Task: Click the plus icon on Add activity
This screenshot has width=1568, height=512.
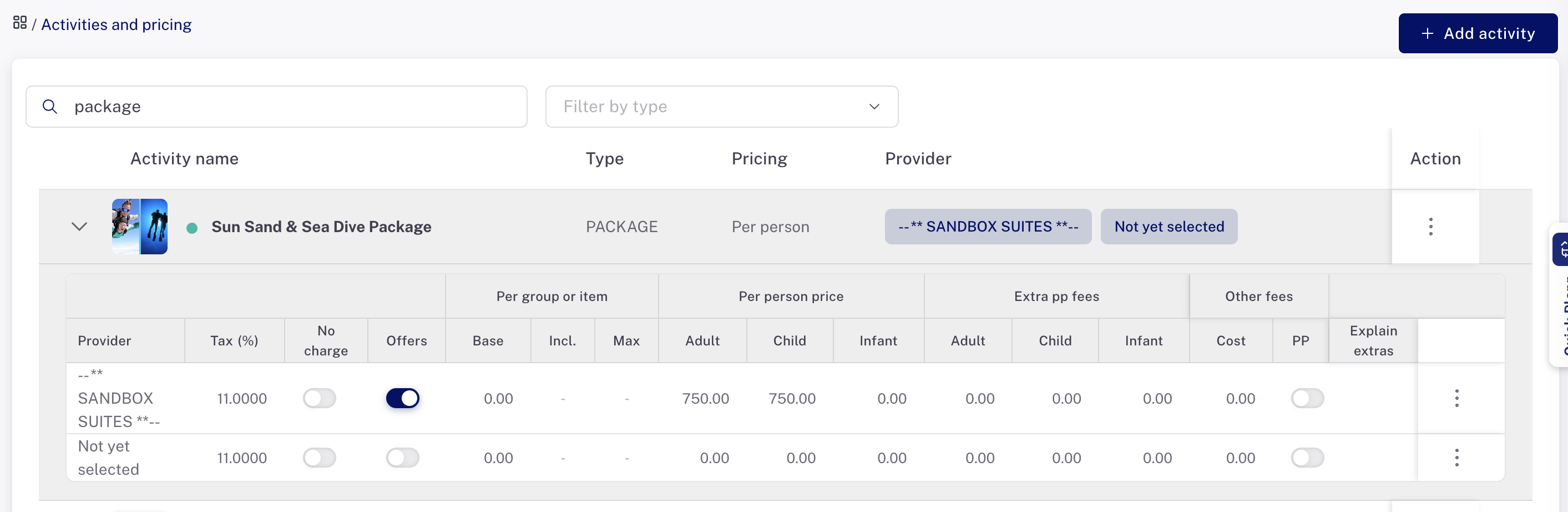Action: point(1428,33)
